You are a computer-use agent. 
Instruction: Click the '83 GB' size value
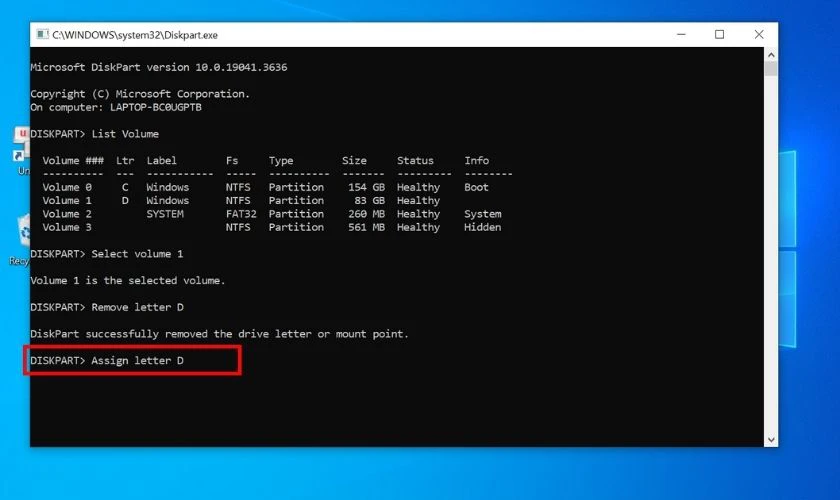[x=370, y=200]
